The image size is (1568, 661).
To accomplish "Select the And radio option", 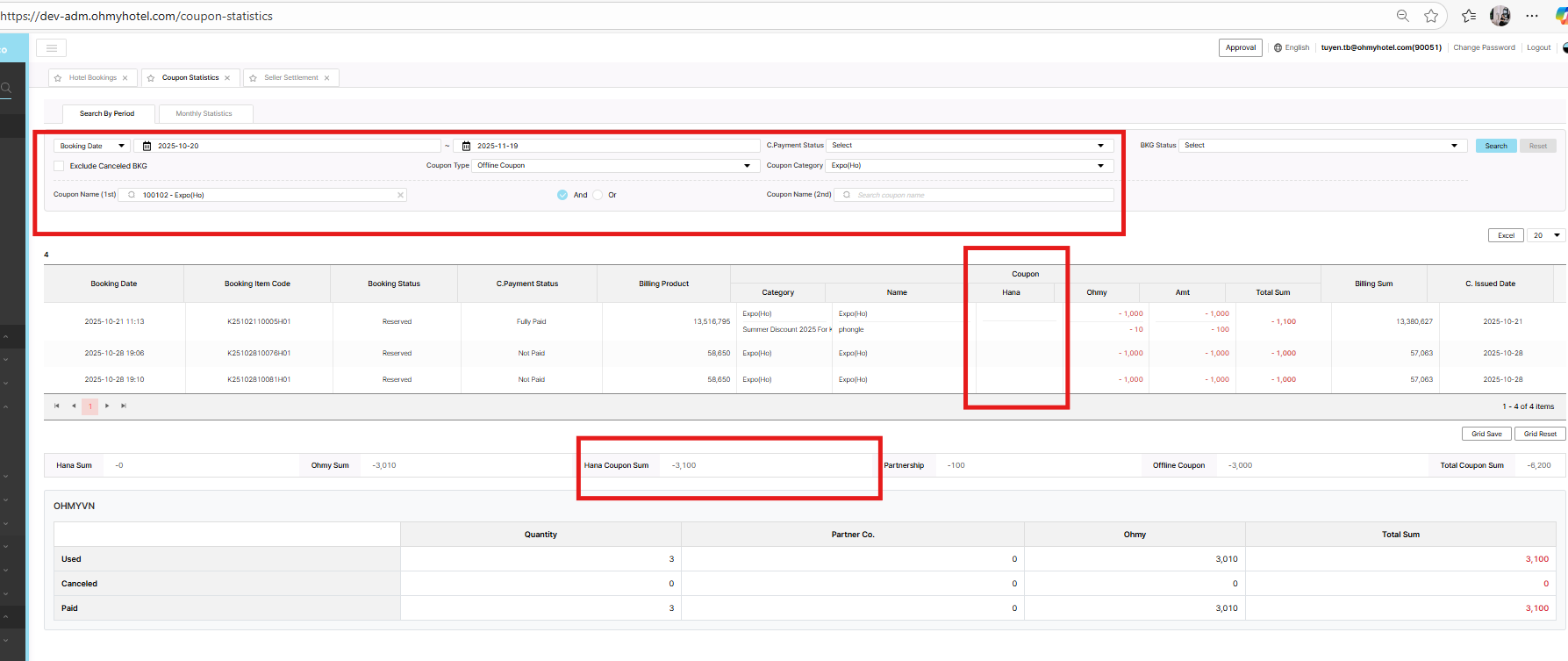I will click(x=562, y=195).
